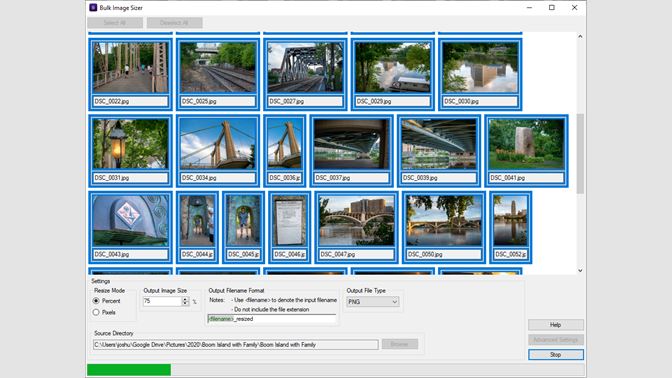The width and height of the screenshot is (672, 378).
Task: Click the DSC_0022.jpg filename label
Action: [131, 102]
